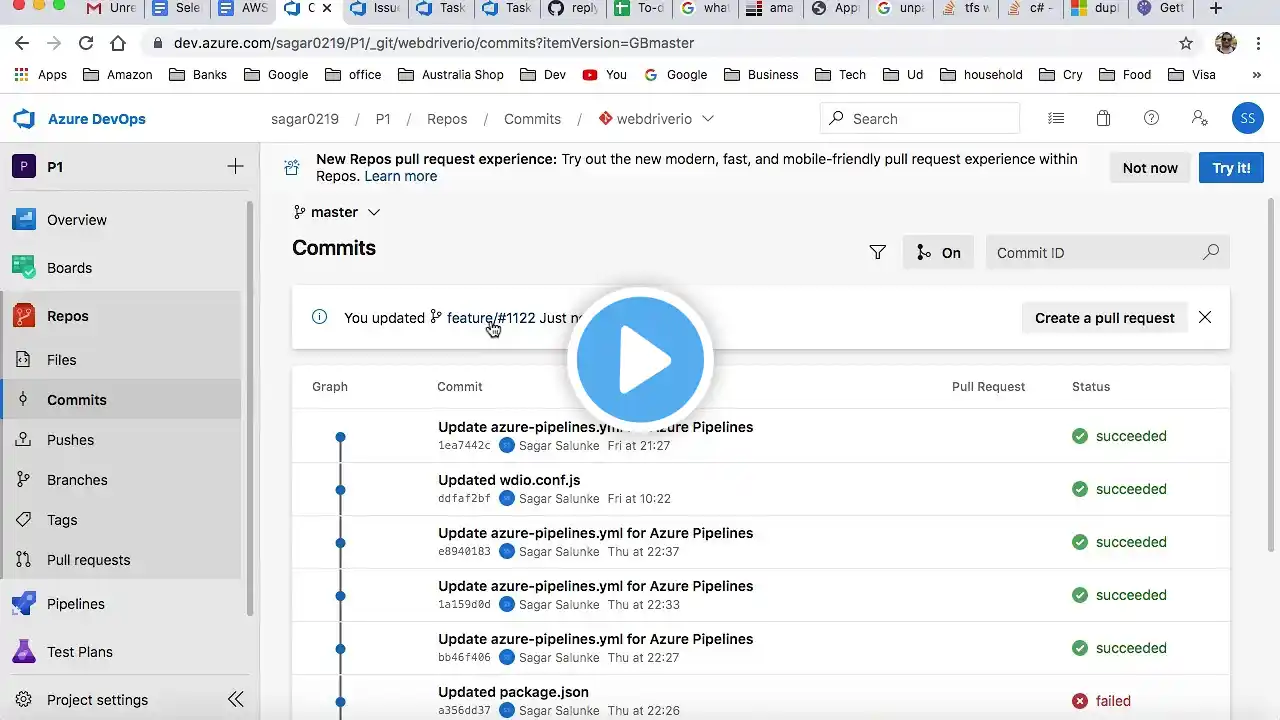The width and height of the screenshot is (1280, 720).
Task: Select Pushes in the sidebar
Action: coord(121,439)
